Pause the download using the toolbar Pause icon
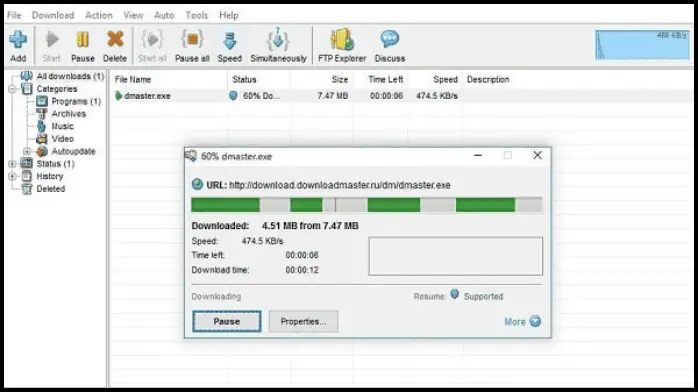698x392 pixels. click(x=83, y=46)
